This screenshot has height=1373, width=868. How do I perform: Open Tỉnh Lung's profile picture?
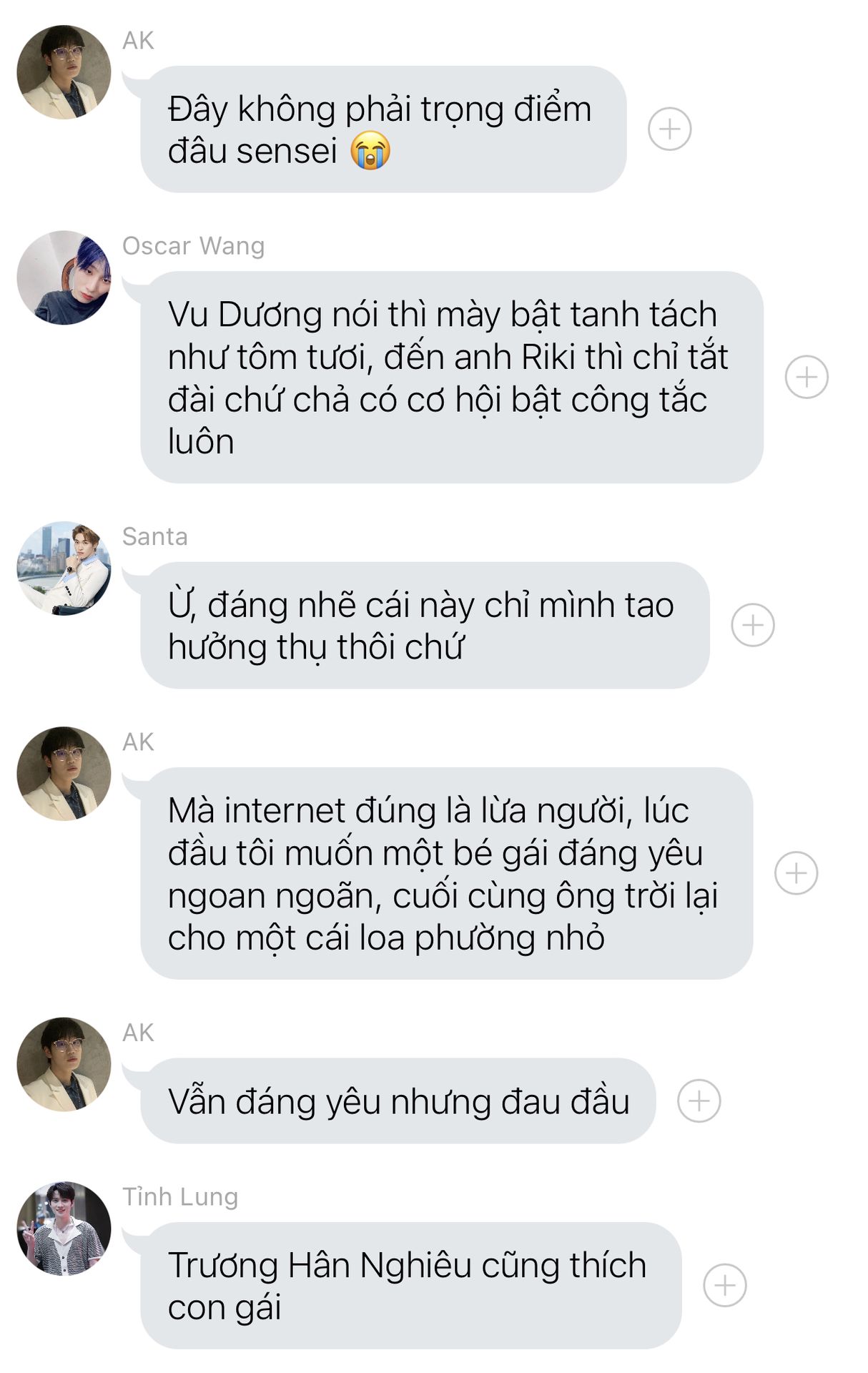click(64, 1229)
